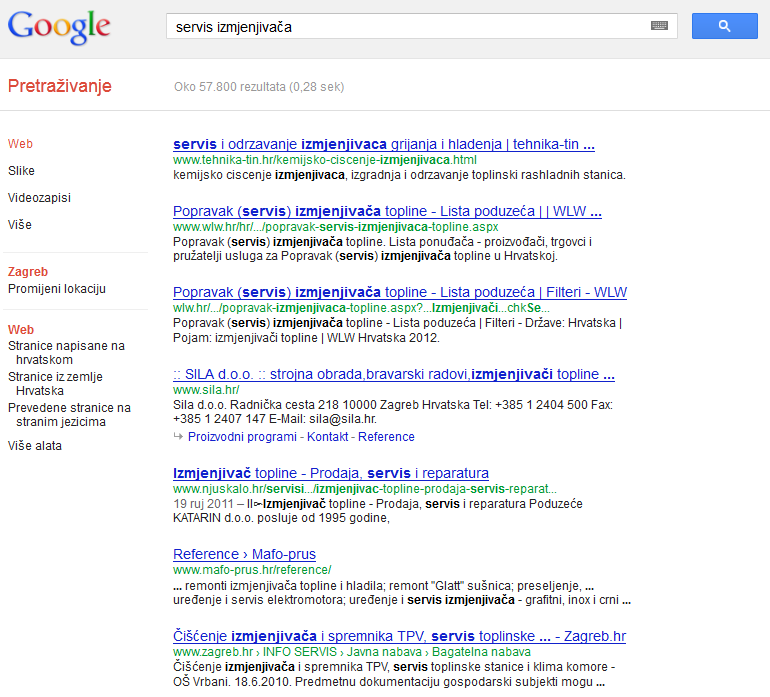770x697 pixels.
Task: Open the Proizvodni programi sitelink
Action: (243, 437)
